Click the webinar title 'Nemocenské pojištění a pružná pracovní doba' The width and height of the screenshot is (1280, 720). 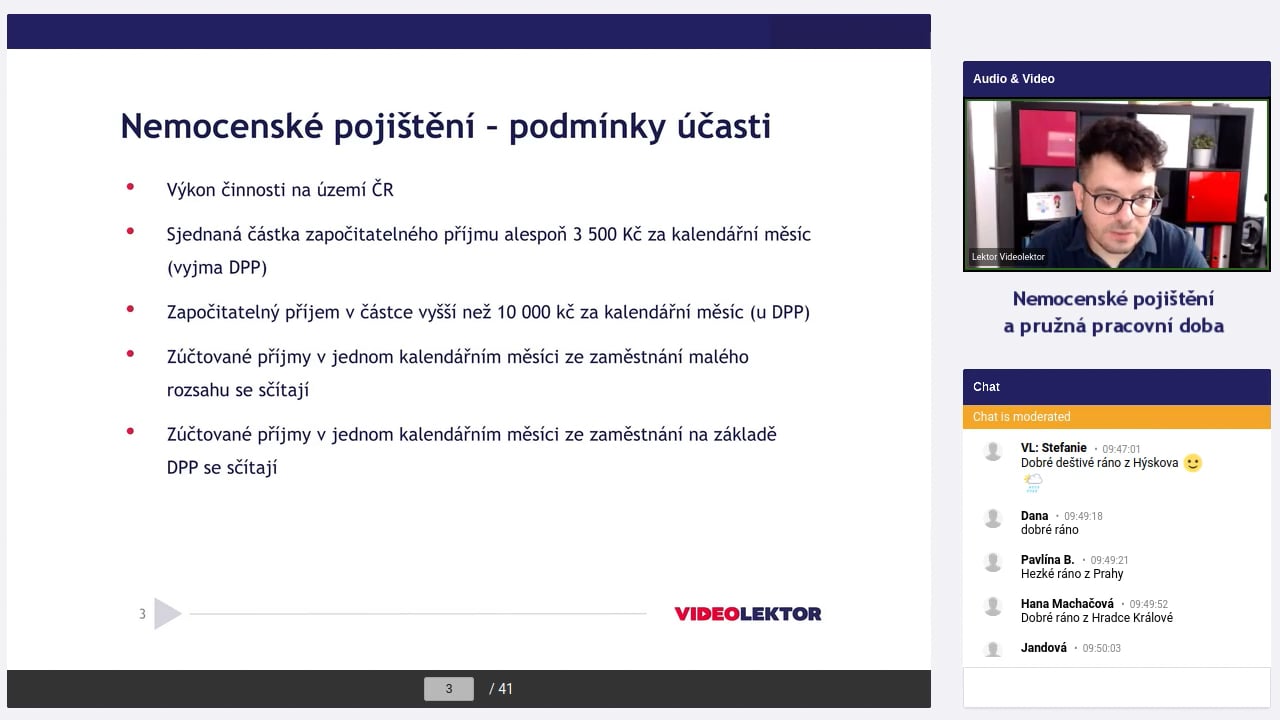pos(1114,312)
